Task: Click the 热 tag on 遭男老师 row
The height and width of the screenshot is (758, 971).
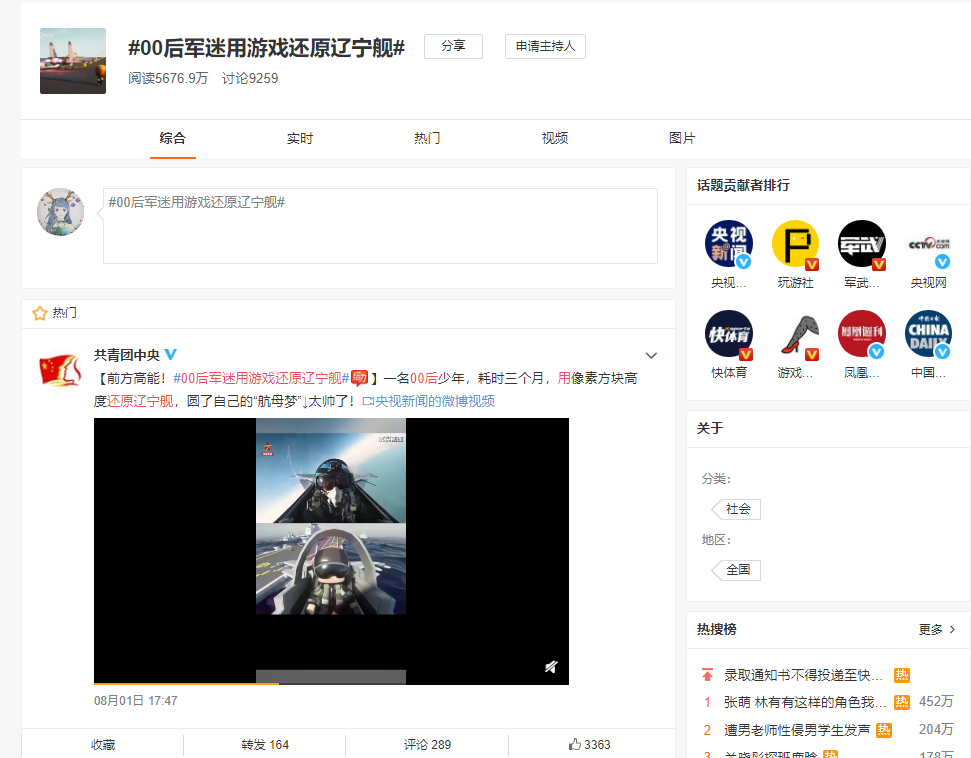Action: click(884, 730)
